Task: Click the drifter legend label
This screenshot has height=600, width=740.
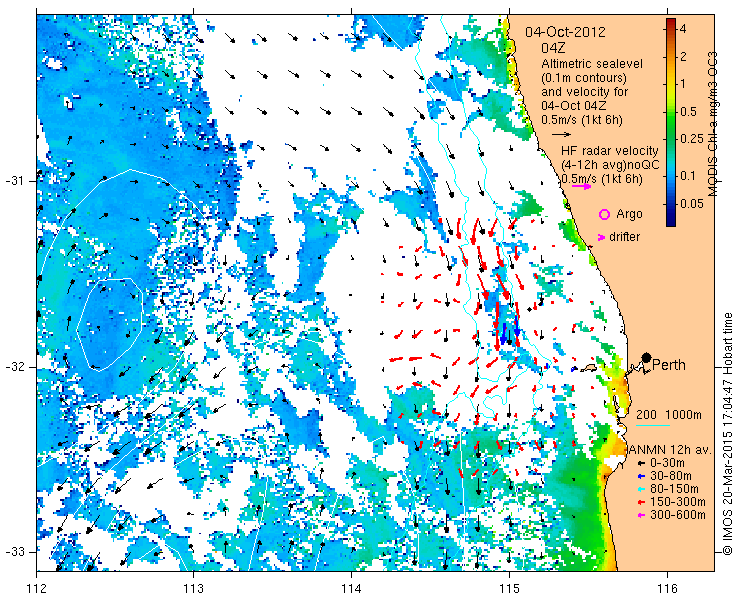Action: click(624, 237)
